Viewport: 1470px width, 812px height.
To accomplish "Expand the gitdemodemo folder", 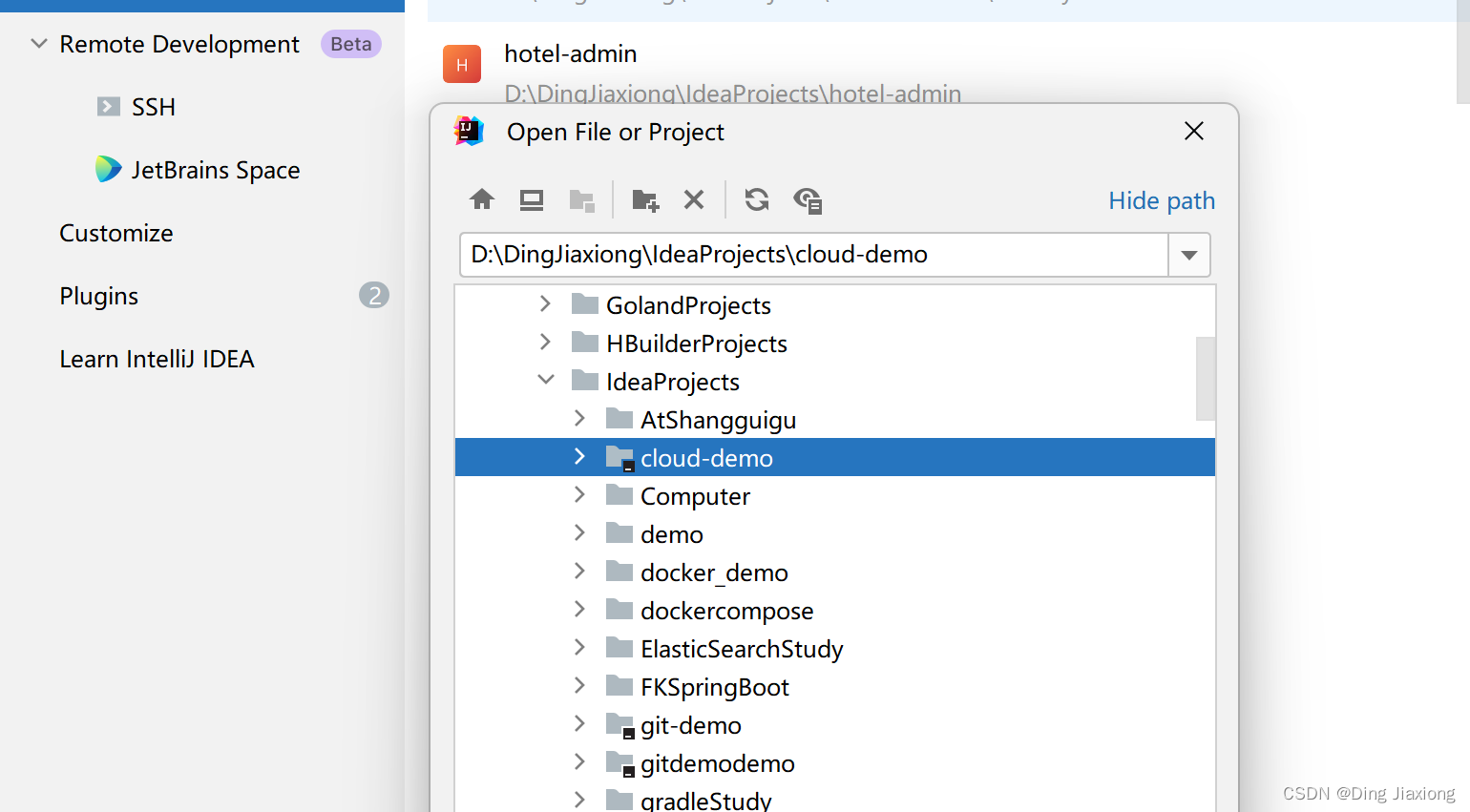I will [579, 761].
